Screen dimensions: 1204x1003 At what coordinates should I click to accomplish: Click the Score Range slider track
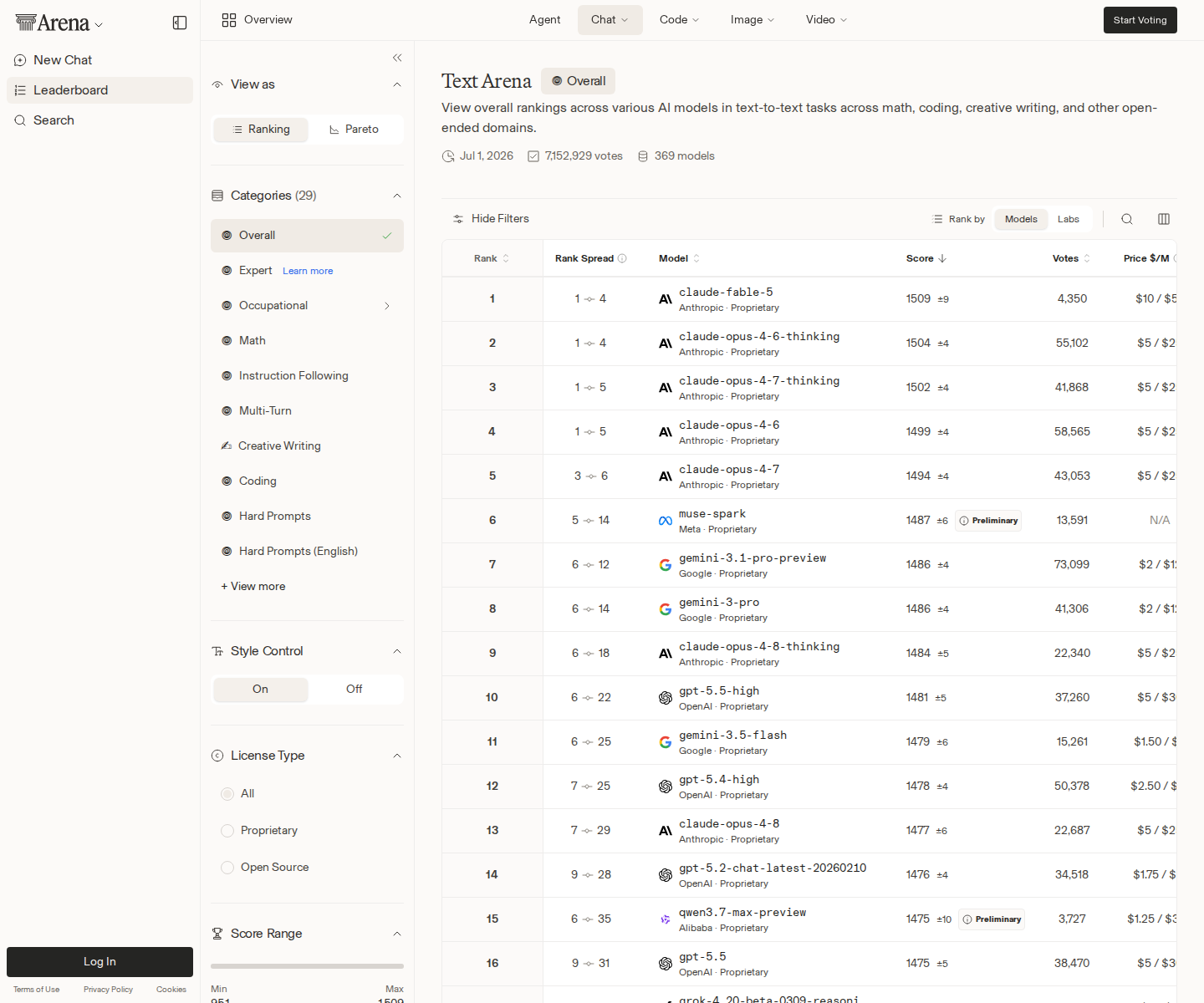click(x=307, y=966)
